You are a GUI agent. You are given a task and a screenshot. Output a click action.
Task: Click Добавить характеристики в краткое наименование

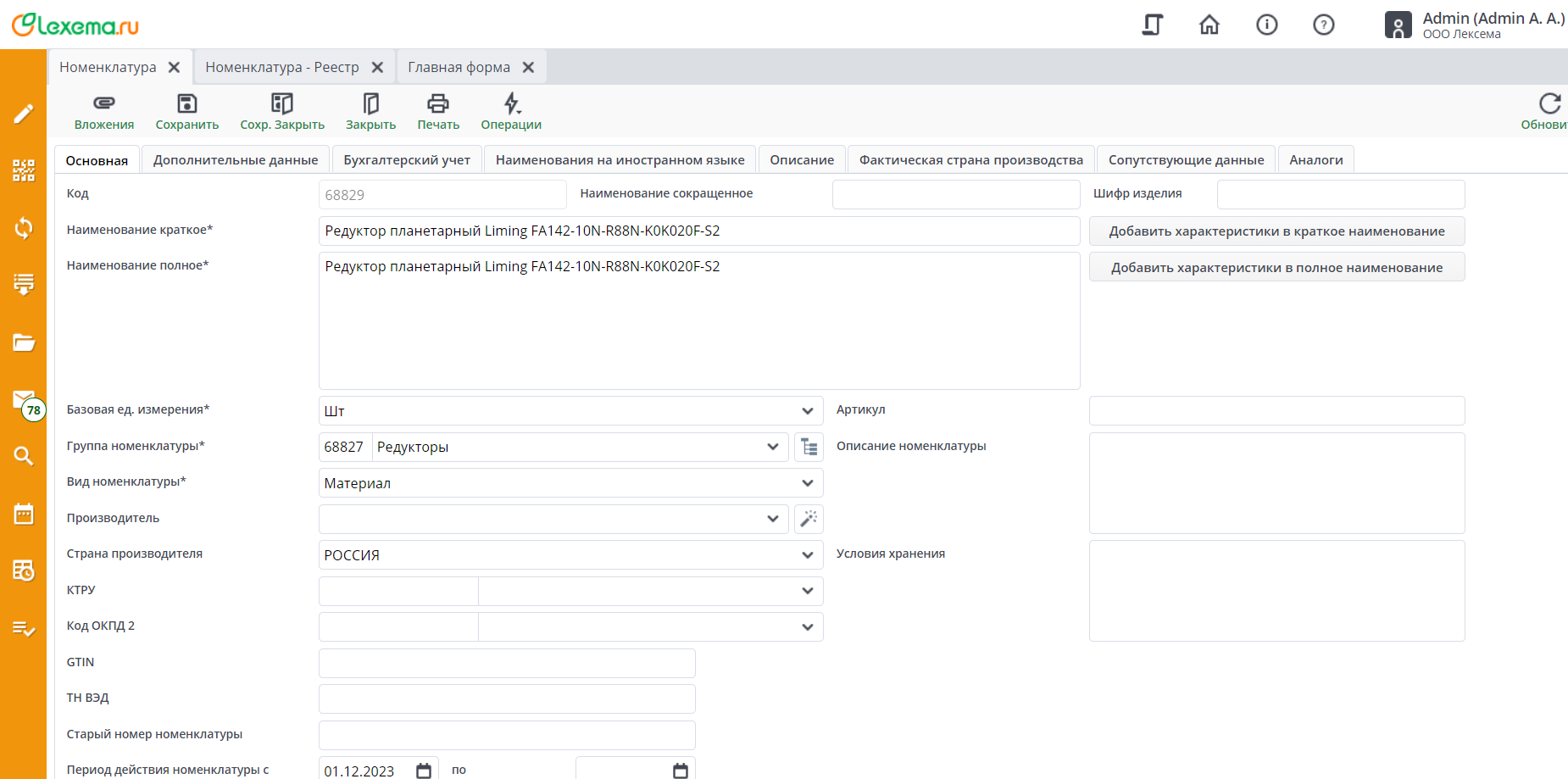[1276, 231]
